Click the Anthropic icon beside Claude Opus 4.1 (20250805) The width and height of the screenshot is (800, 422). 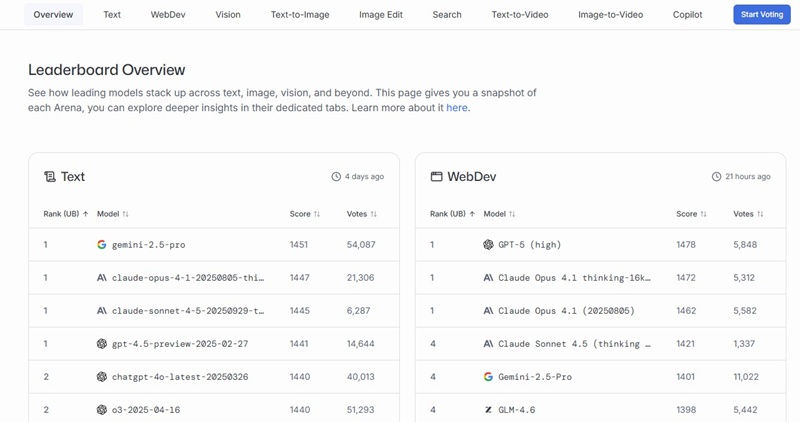(x=488, y=311)
